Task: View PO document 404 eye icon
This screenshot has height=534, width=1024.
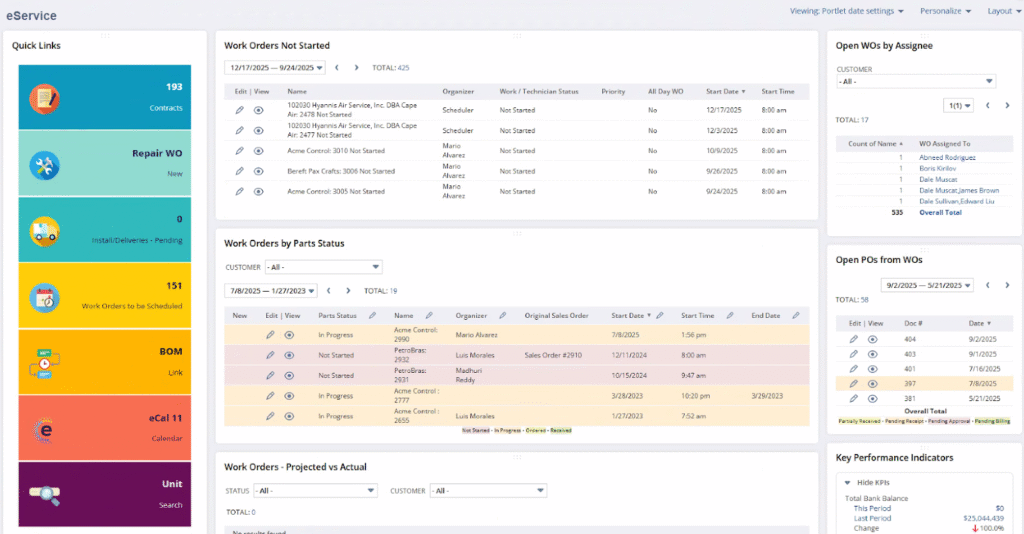Action: pyautogui.click(x=872, y=340)
